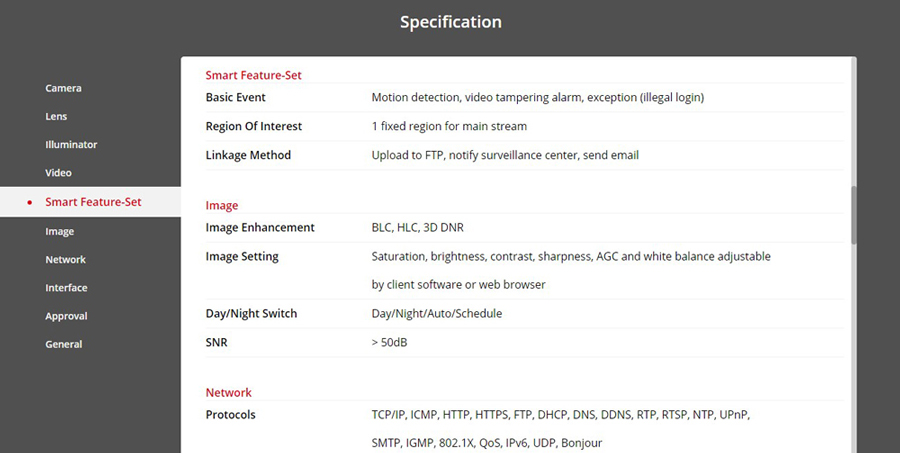The width and height of the screenshot is (900, 453).
Task: Click the Day/Night Switch row label
Action: click(251, 314)
